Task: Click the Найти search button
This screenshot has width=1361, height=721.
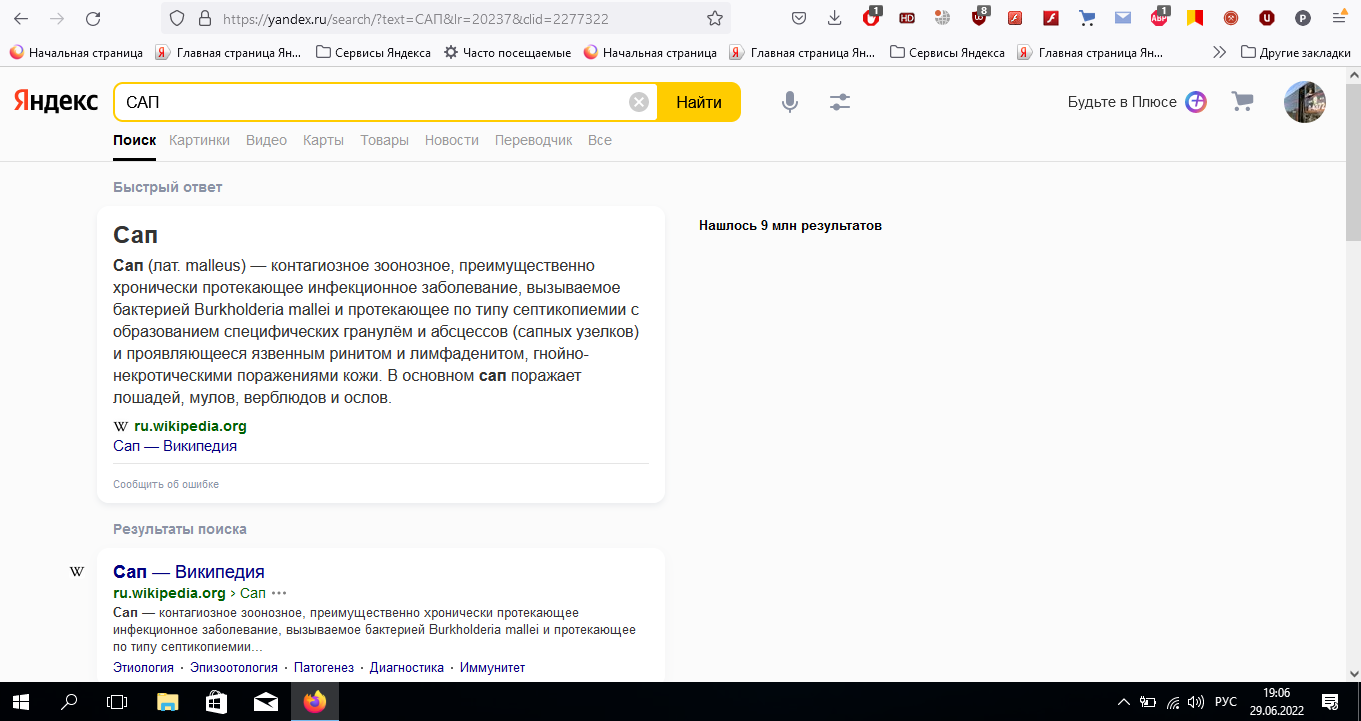Action: coord(699,102)
